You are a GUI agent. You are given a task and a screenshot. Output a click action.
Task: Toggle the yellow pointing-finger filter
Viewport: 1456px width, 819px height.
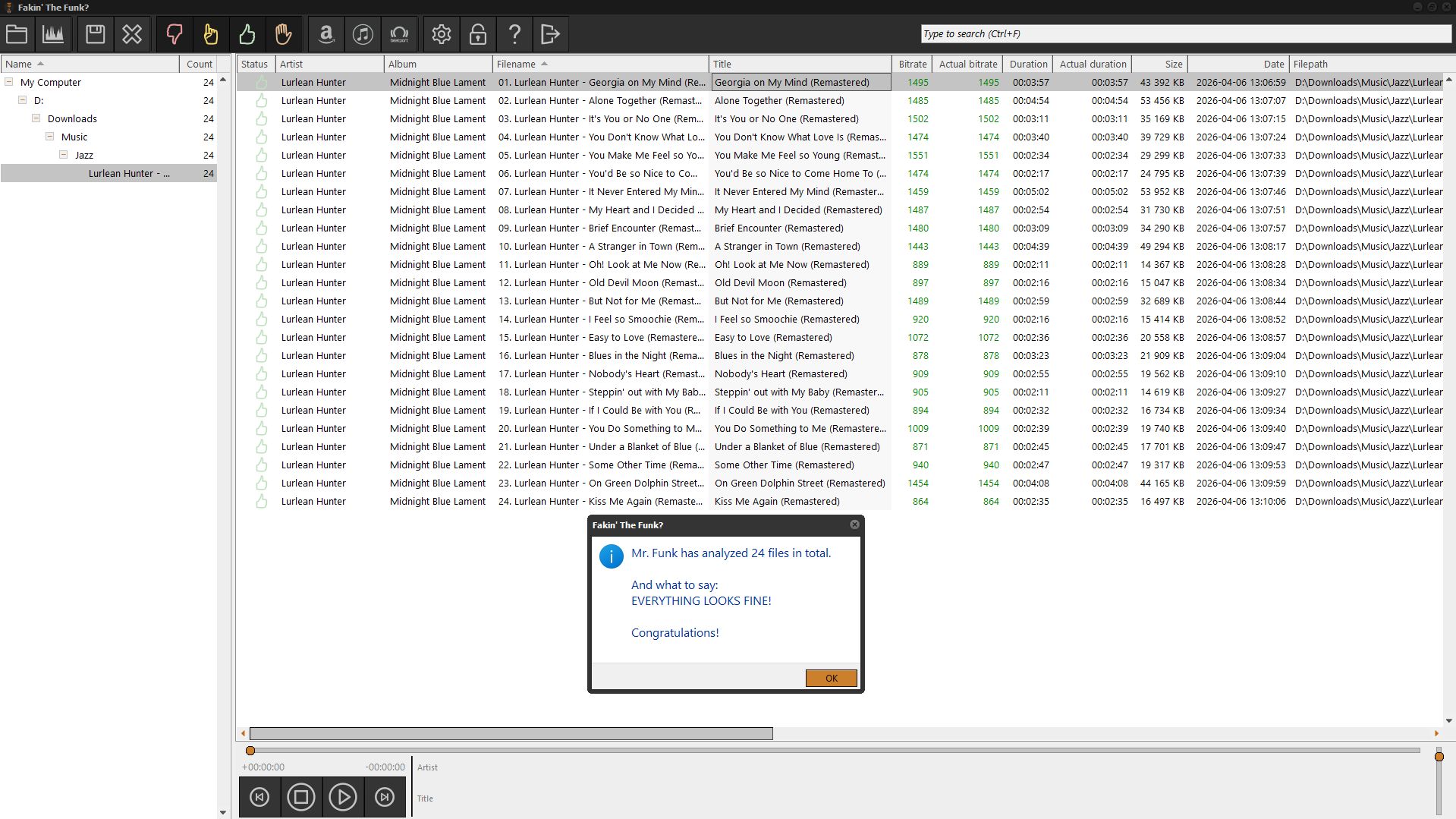(x=210, y=34)
